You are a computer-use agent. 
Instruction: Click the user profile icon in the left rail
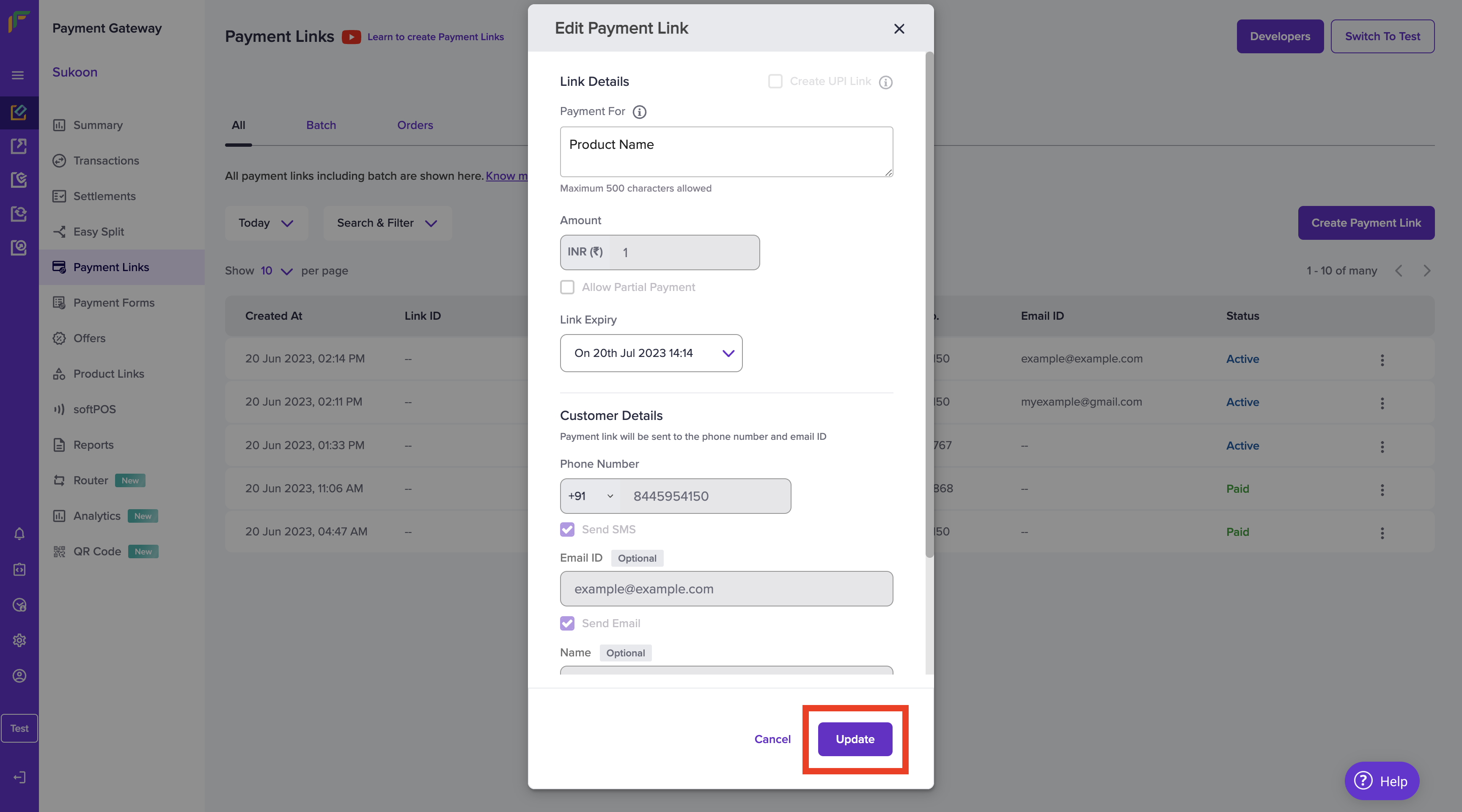tap(19, 676)
